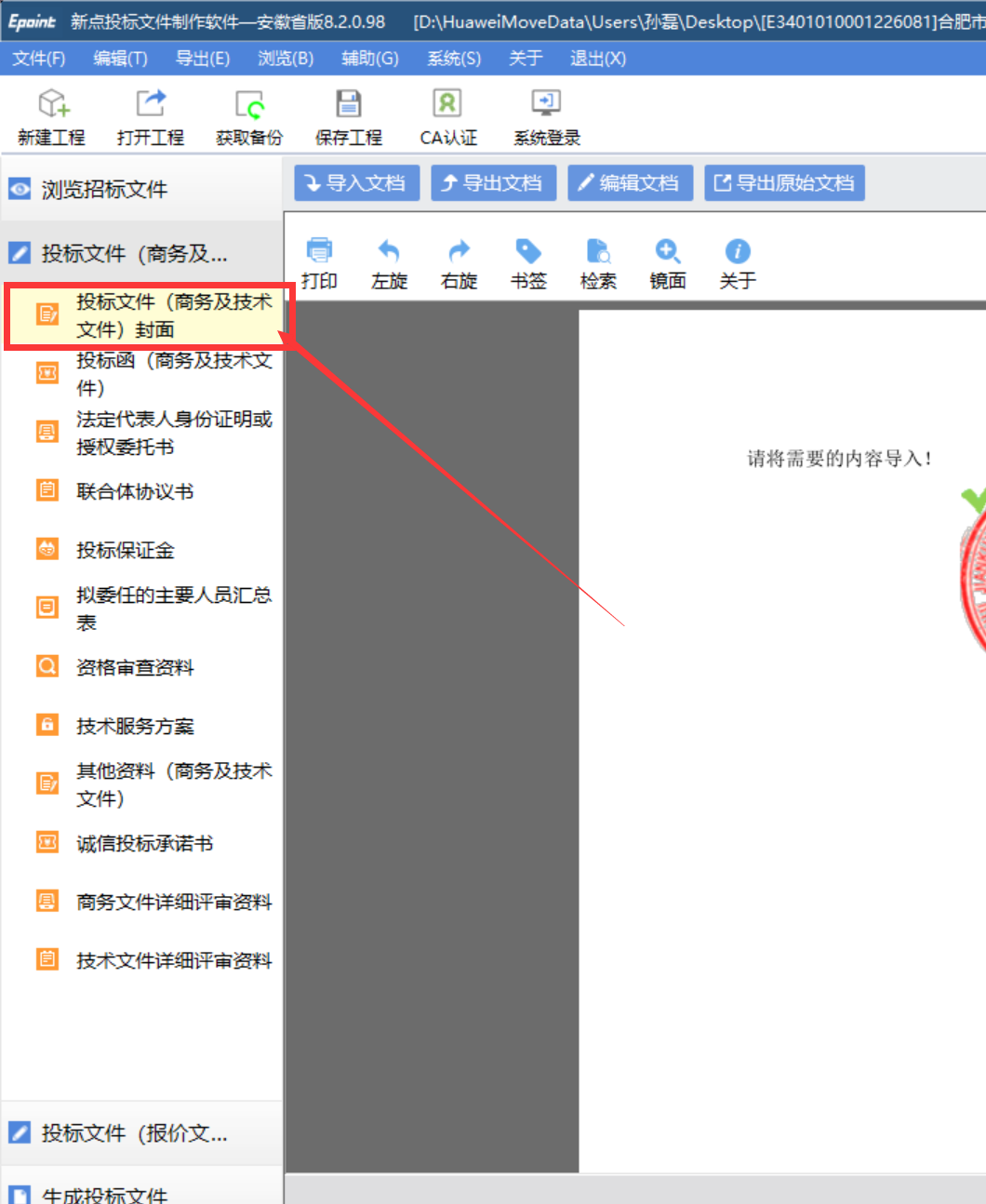The image size is (986, 1204).
Task: Click the 检索 search icon
Action: pos(598,252)
